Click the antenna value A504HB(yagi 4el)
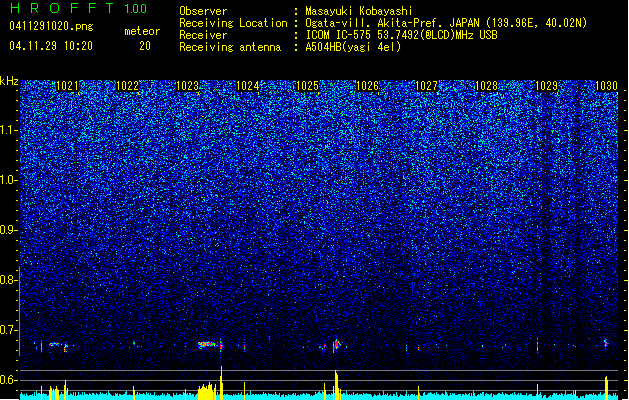The image size is (629, 400). pyautogui.click(x=353, y=47)
